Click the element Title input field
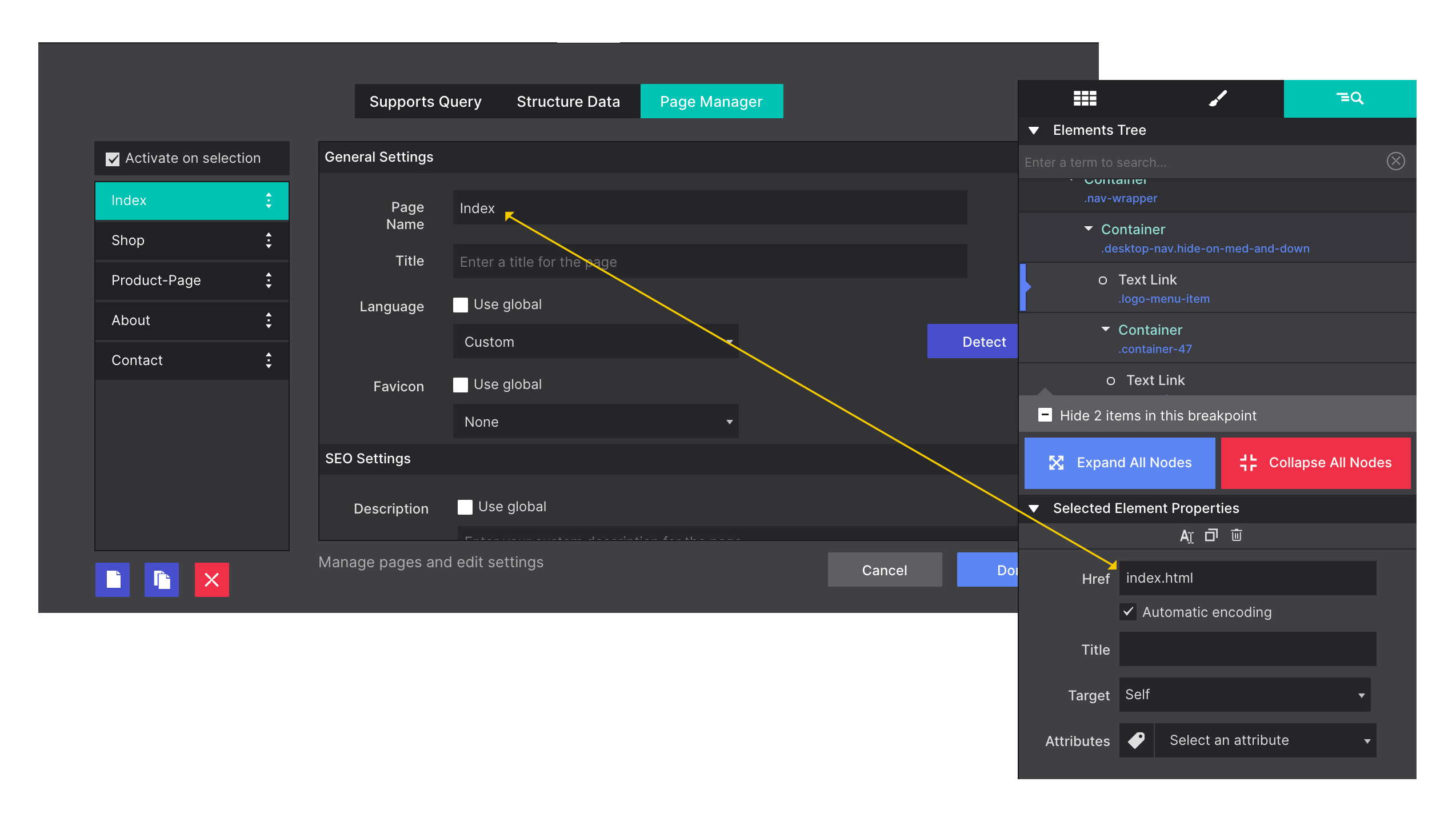Screen dimensions: 1456x822 1247,649
